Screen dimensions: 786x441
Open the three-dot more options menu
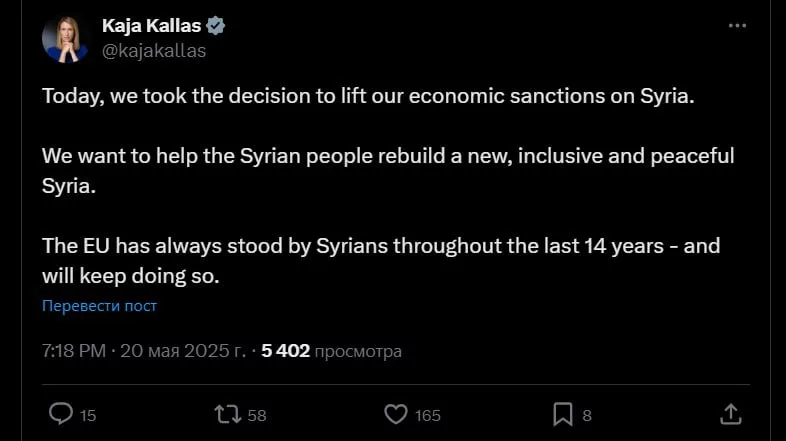737,26
